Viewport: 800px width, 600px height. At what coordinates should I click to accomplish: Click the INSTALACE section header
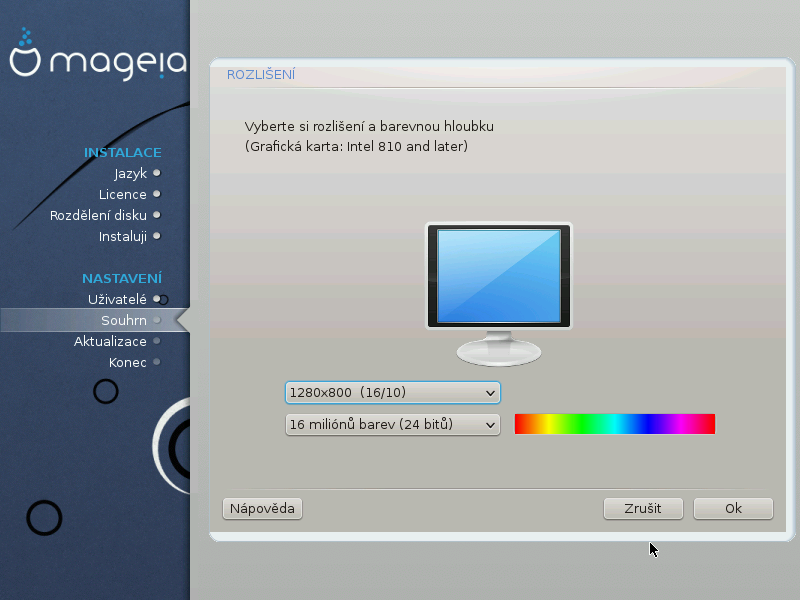[122, 152]
